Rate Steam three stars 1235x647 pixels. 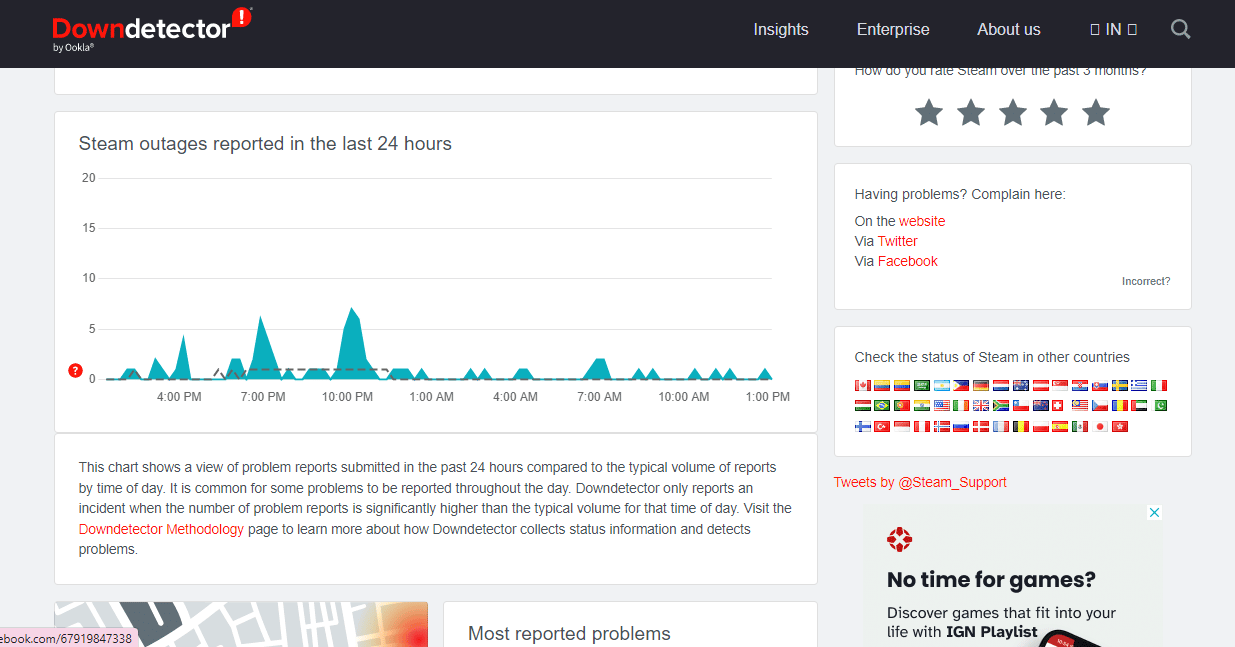pyautogui.click(x=1013, y=112)
